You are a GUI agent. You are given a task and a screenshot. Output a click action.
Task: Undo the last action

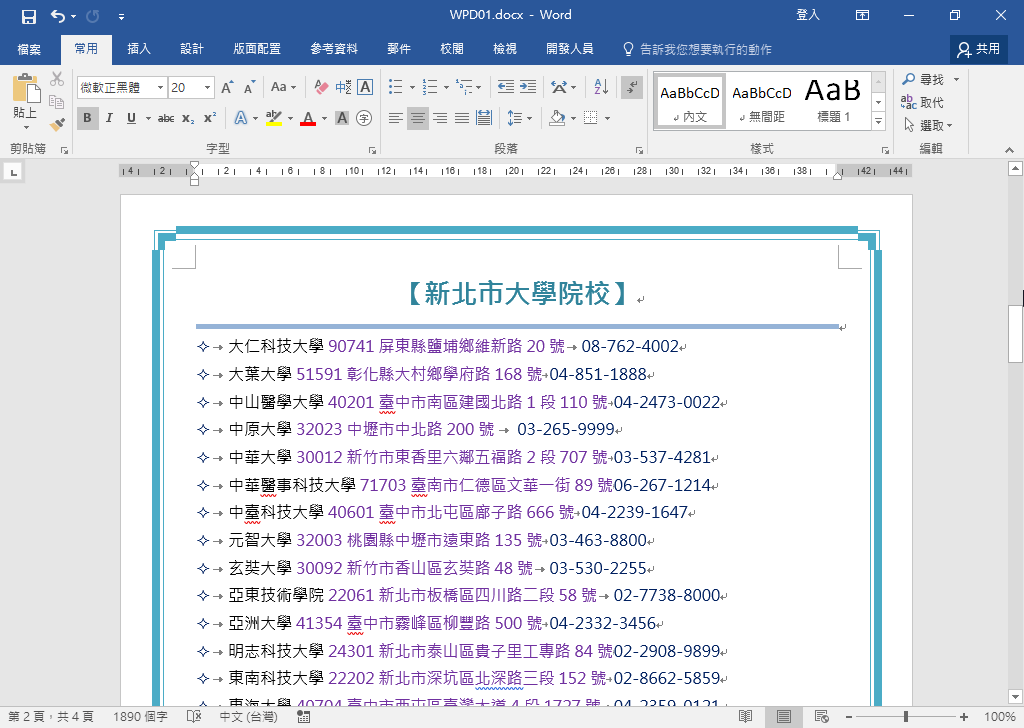click(x=58, y=16)
